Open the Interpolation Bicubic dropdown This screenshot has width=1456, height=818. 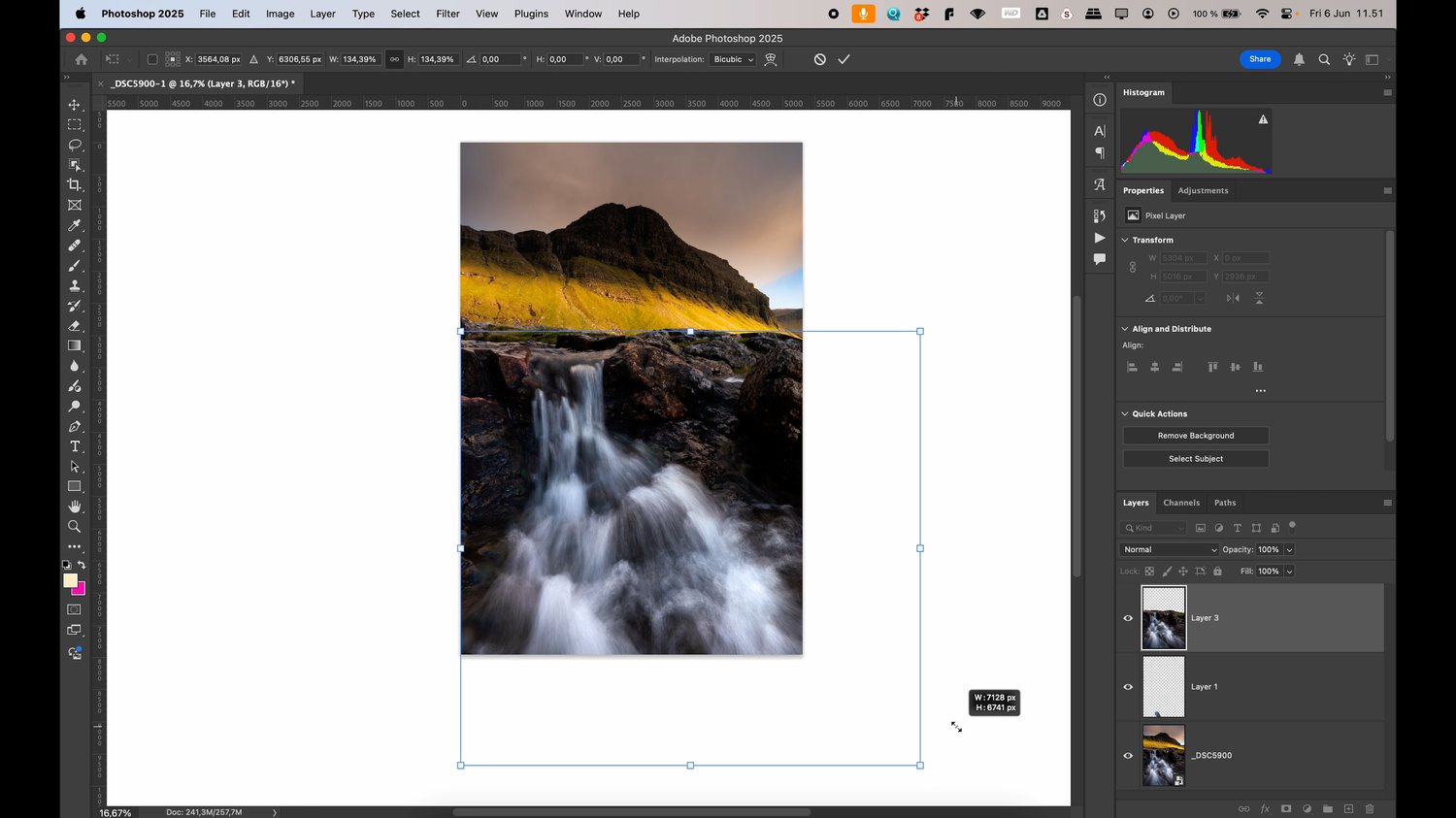coord(733,59)
